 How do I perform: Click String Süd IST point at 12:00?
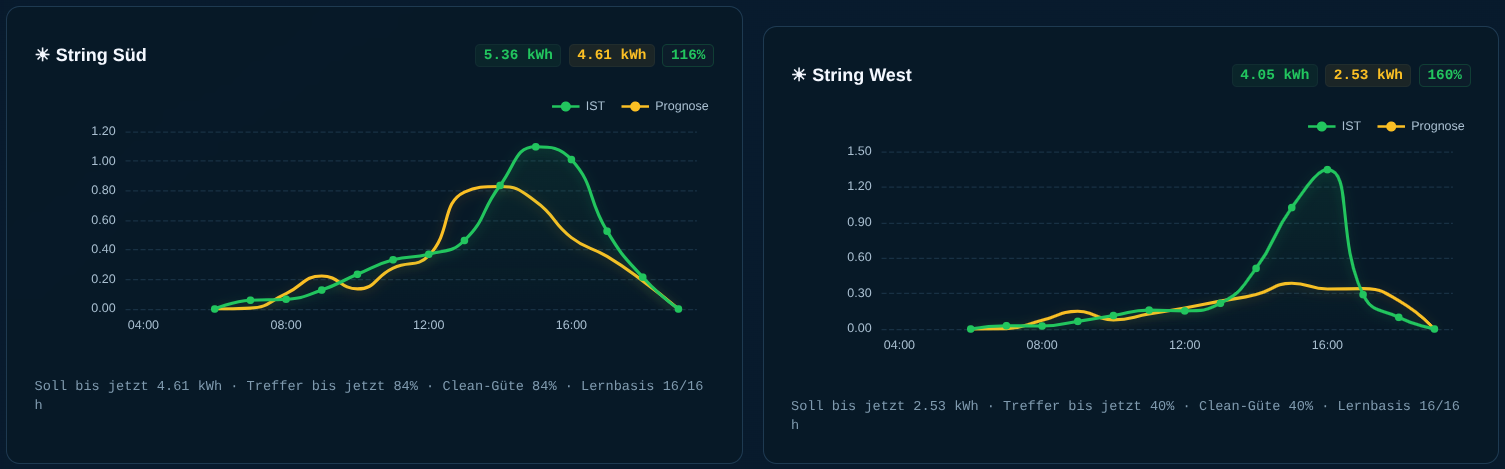tap(428, 254)
